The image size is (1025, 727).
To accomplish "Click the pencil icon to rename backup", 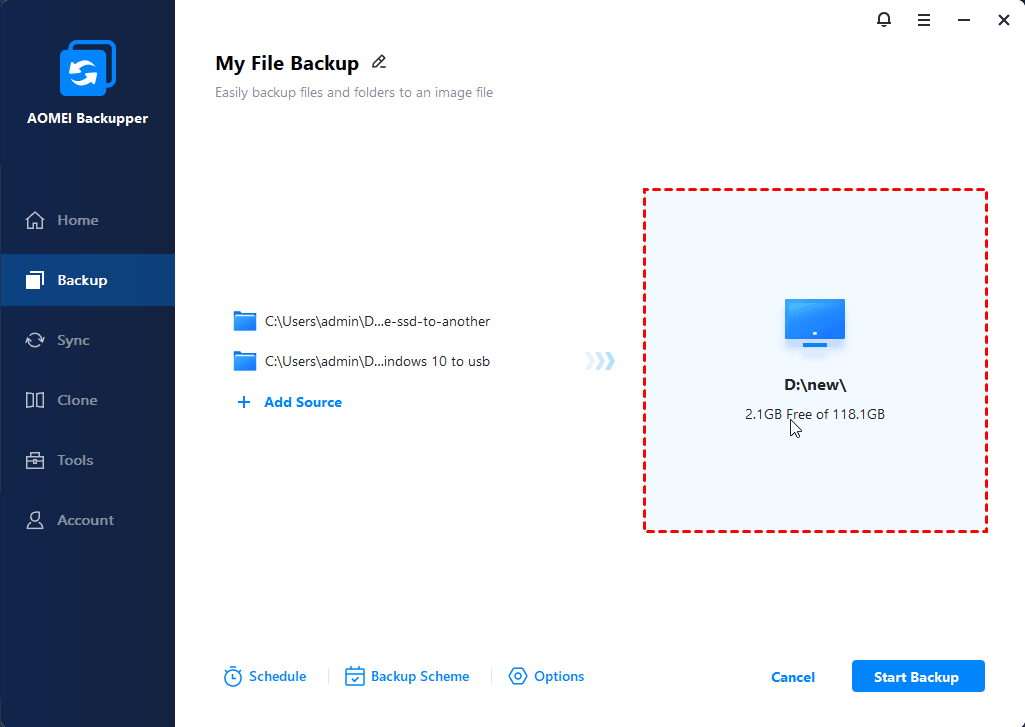I will point(379,62).
